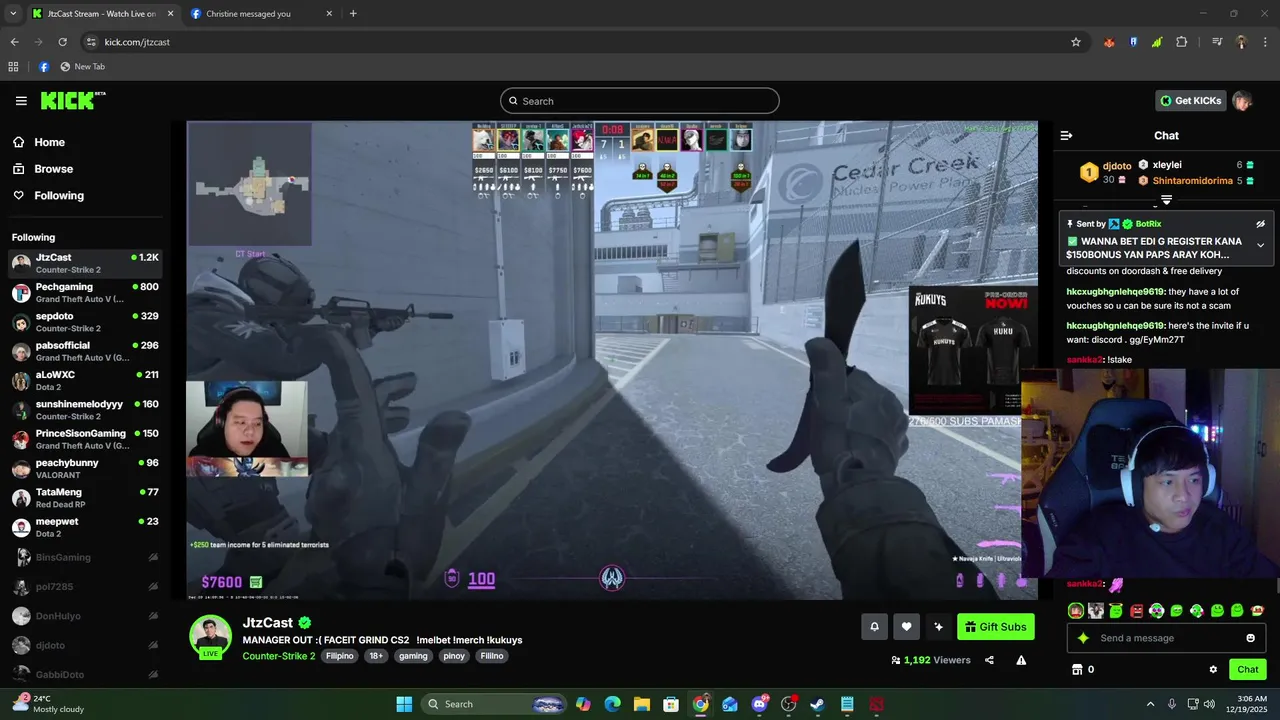
Task: Click the 18+ tag
Action: (x=377, y=656)
